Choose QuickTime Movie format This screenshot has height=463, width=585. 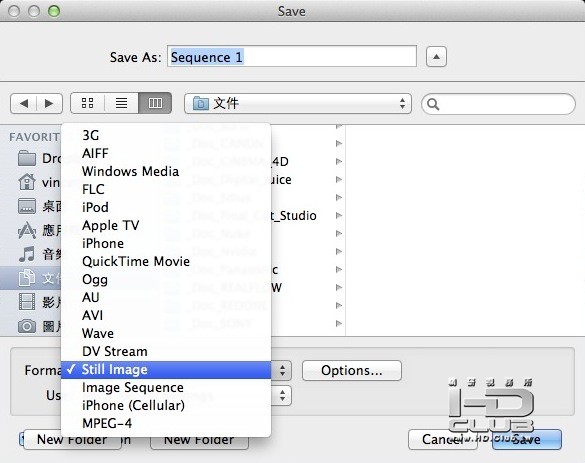pos(166,261)
